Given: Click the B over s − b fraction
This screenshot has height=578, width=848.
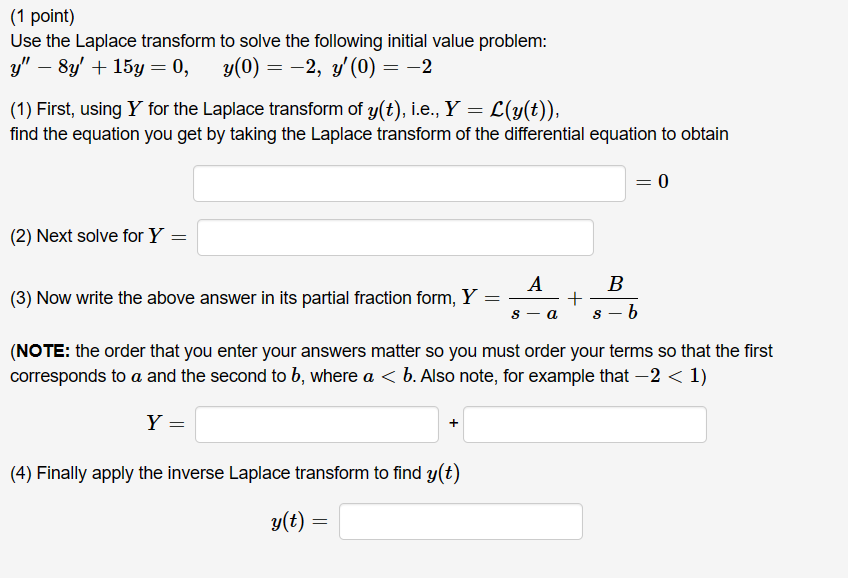Looking at the screenshot, I should click(x=614, y=298).
